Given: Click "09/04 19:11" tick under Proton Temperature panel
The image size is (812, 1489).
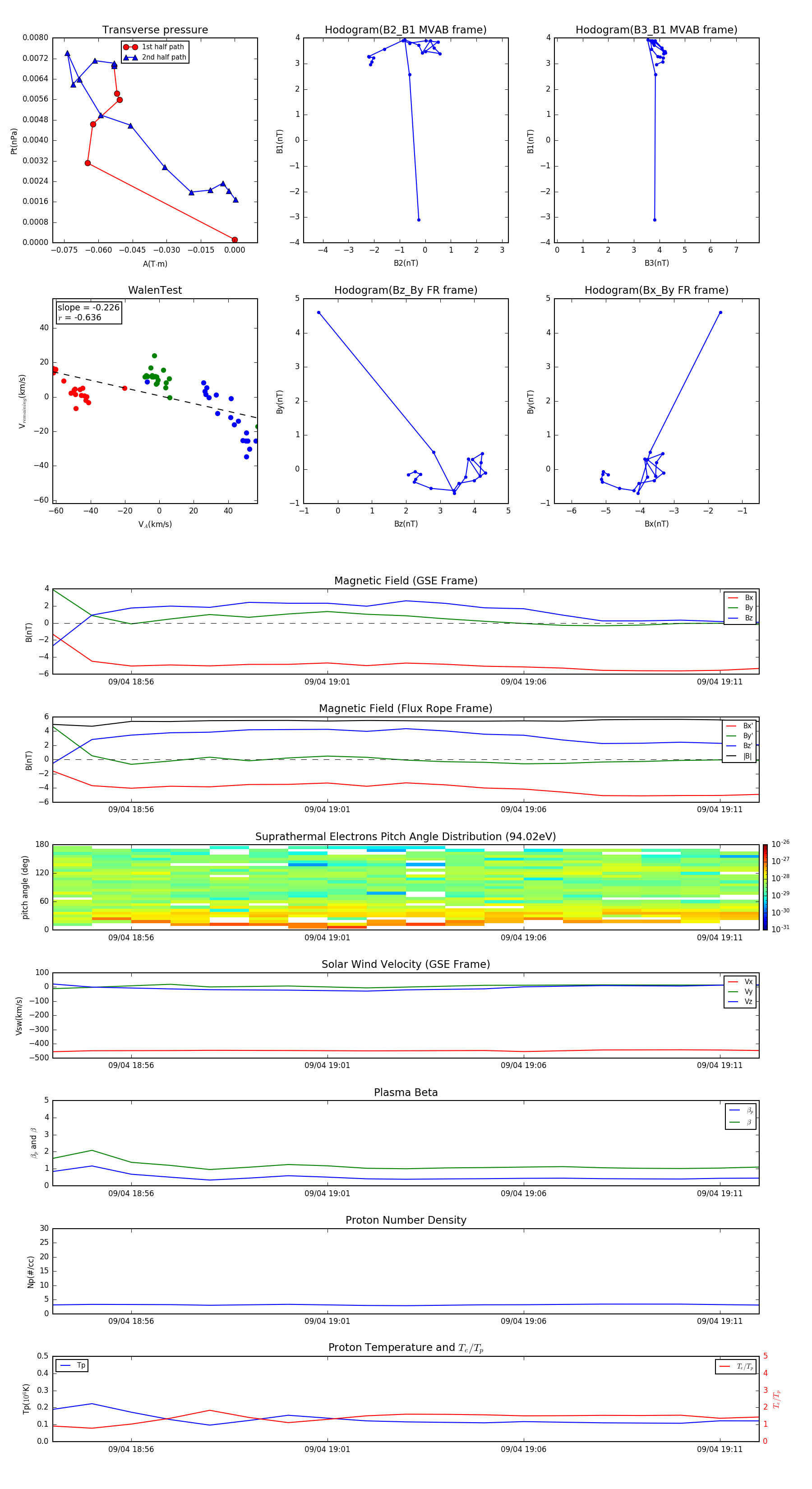Looking at the screenshot, I should 720,1449.
